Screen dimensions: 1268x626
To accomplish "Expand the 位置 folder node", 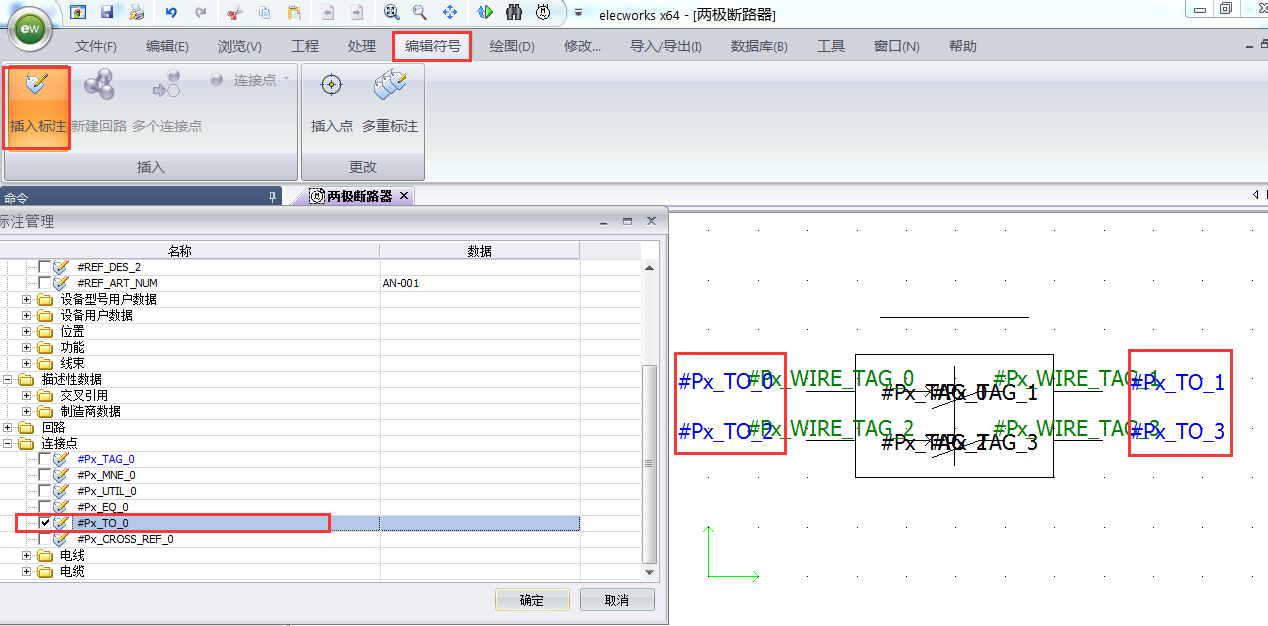I will [x=27, y=331].
